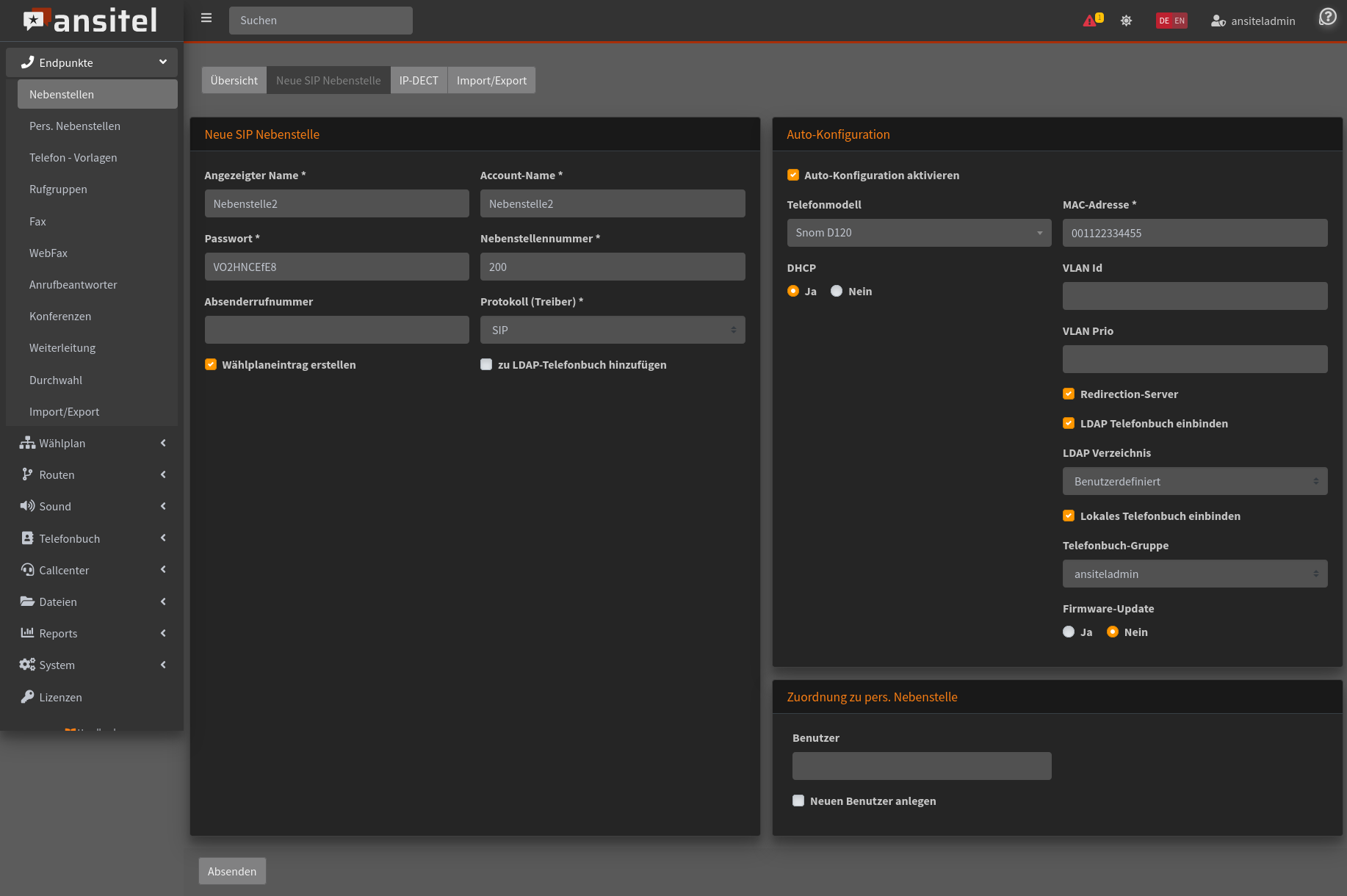
Task: Open the help question mark icon
Action: 1327,17
